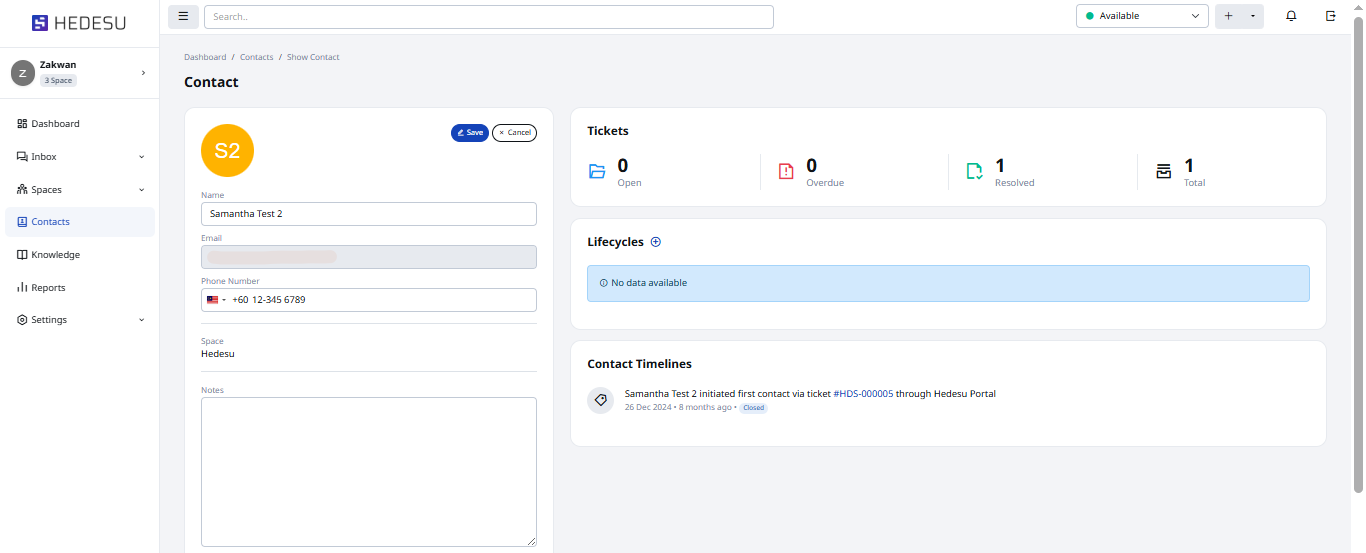Click the ticket tag icon in timeline

tap(600, 400)
